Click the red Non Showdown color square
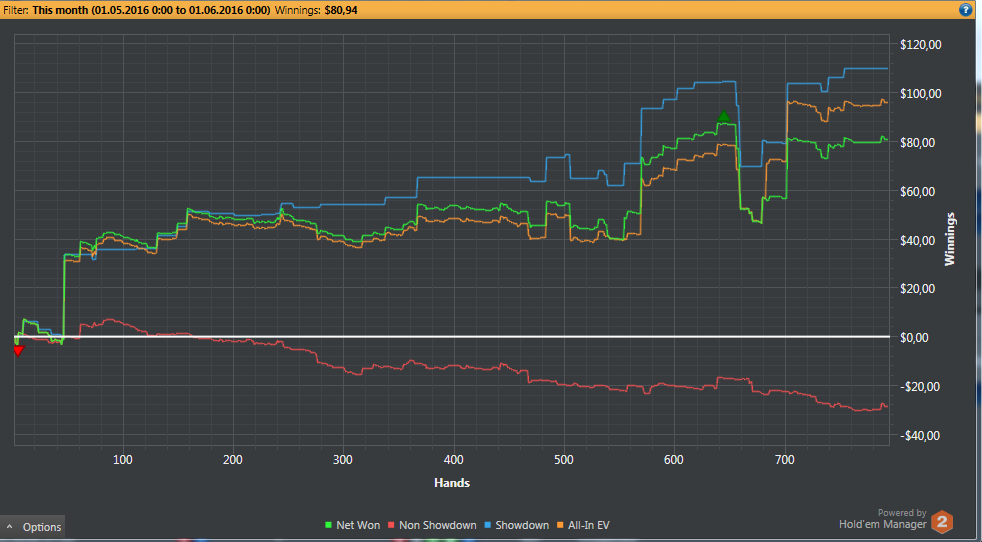The image size is (982, 542). coord(393,526)
